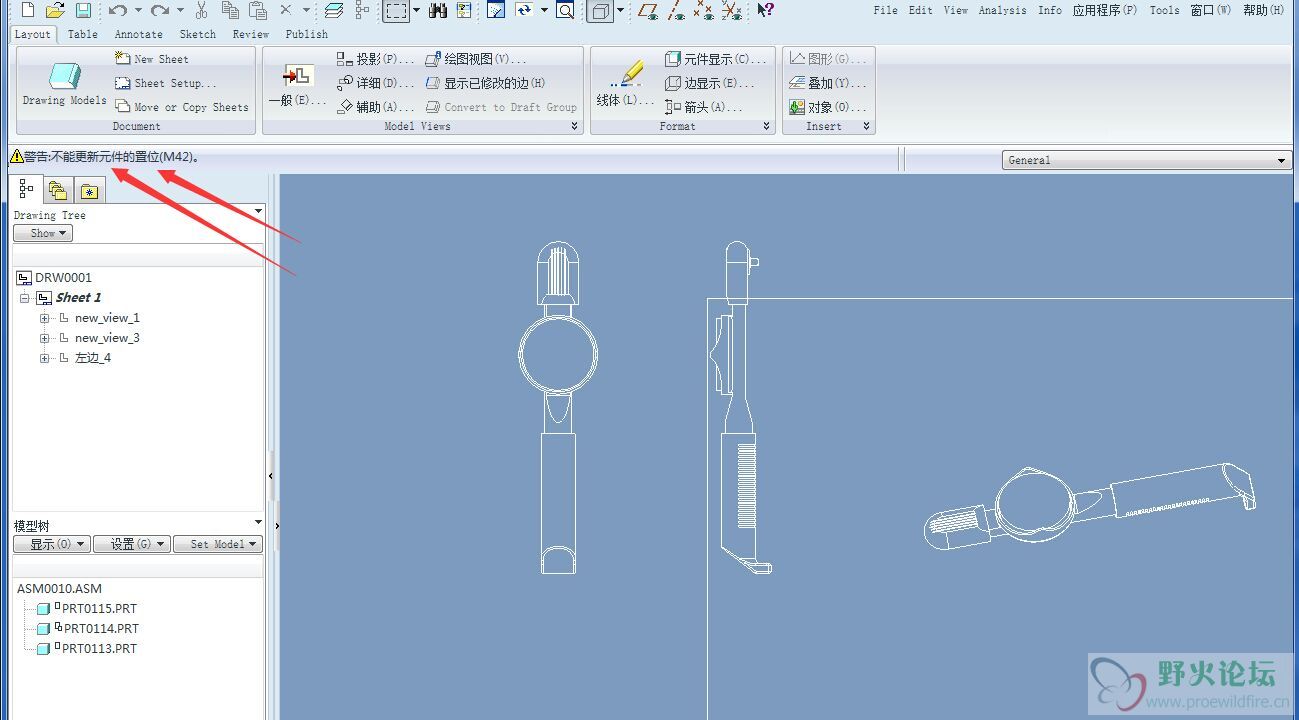Image resolution: width=1299 pixels, height=720 pixels.
Task: Toggle datum axis display icon
Action: click(x=677, y=10)
